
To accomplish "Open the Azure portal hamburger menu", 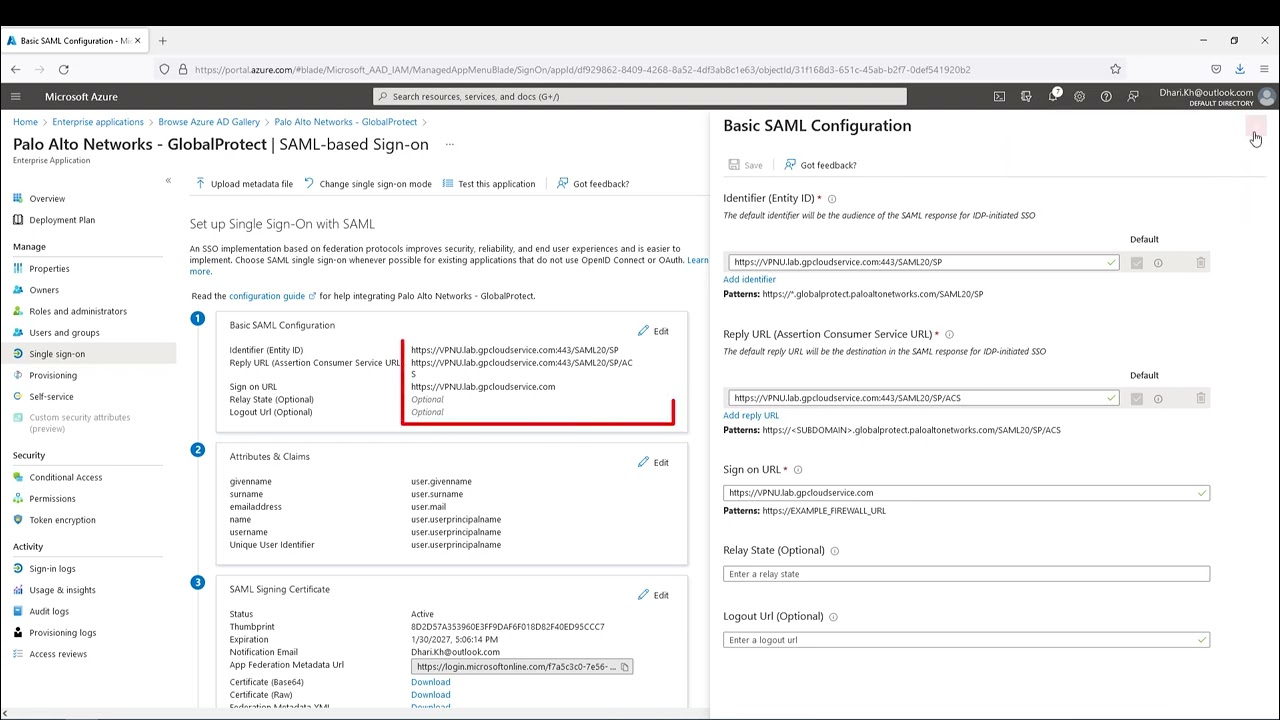I will tap(15, 97).
